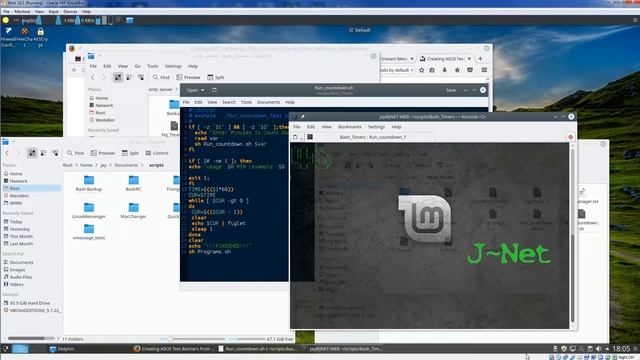
Task: Open Bash Backup folder
Action: point(89,184)
